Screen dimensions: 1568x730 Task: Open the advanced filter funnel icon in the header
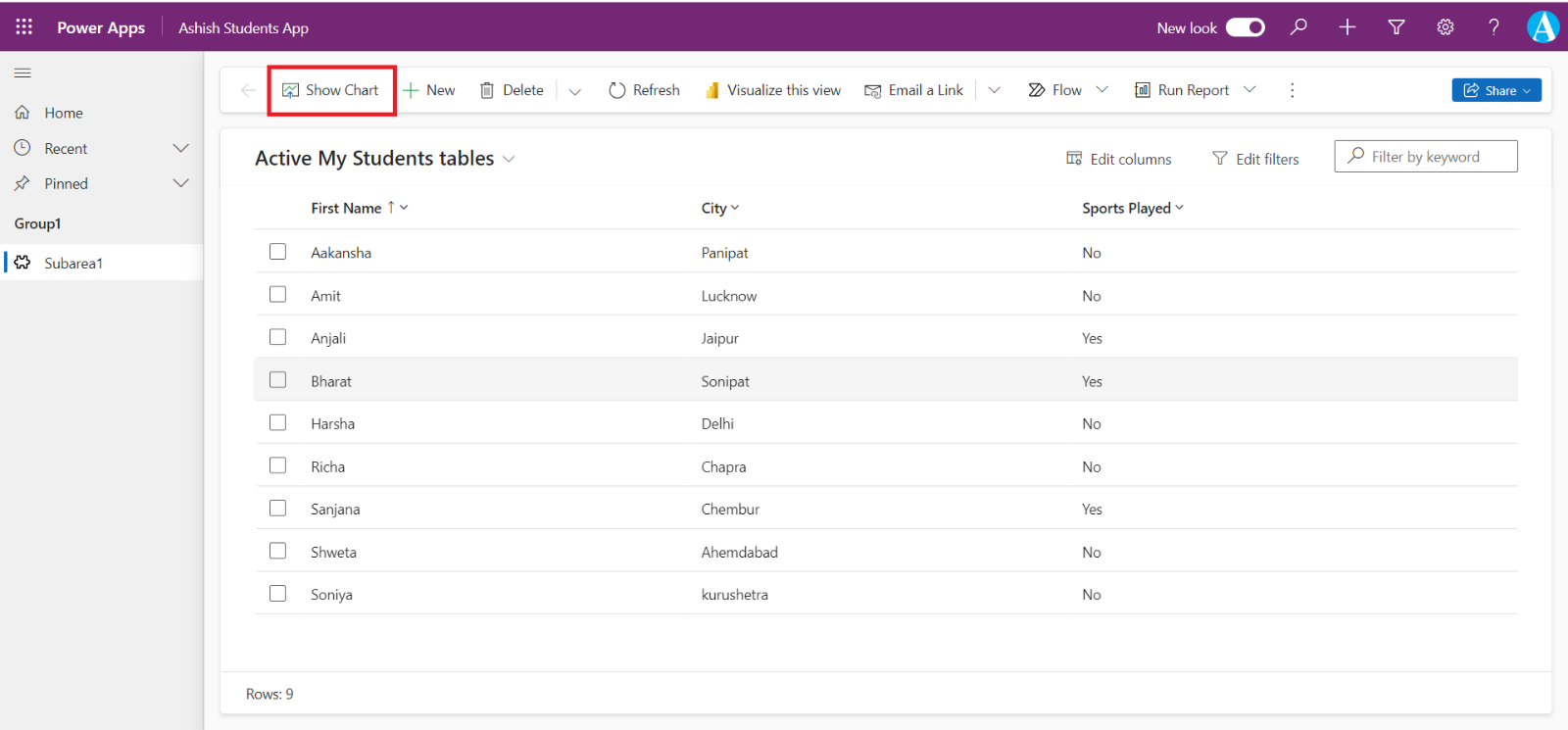(x=1396, y=27)
